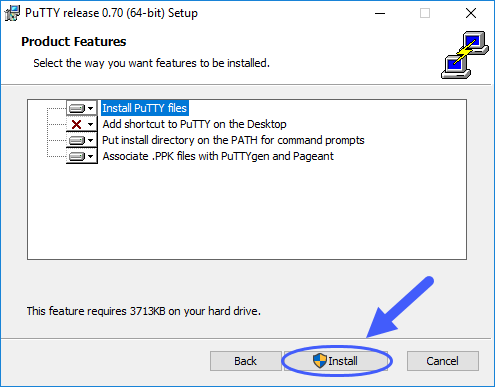This screenshot has height=387, width=495.
Task: Open dropdown arrow for Install PuTTY files
Action: click(90, 108)
